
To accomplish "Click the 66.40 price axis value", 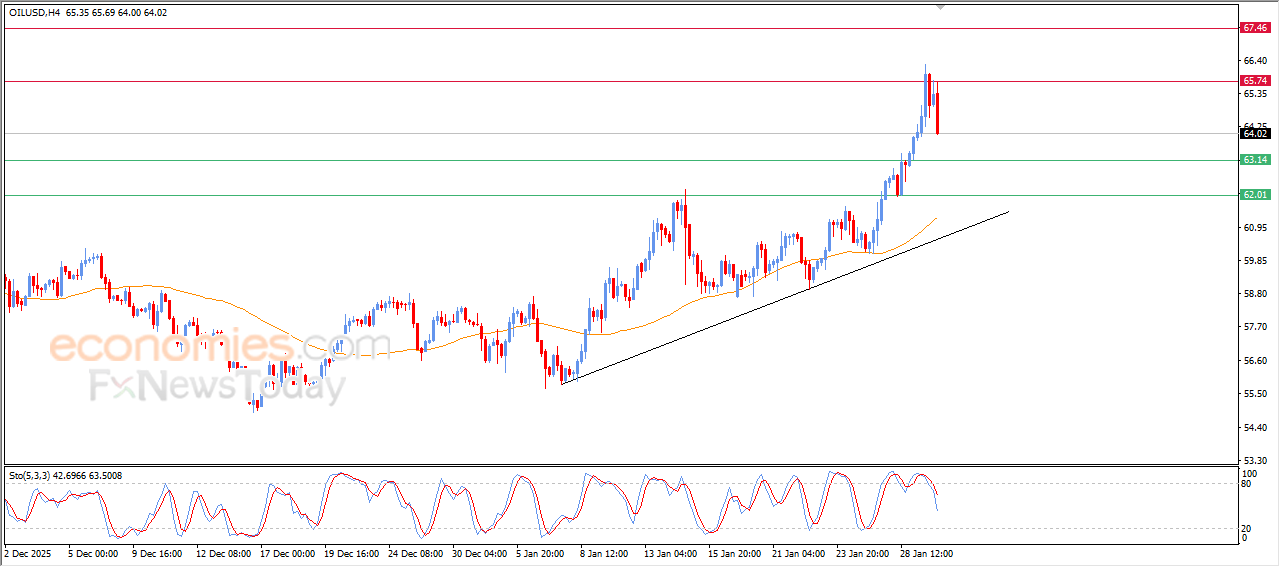I will tap(1254, 61).
